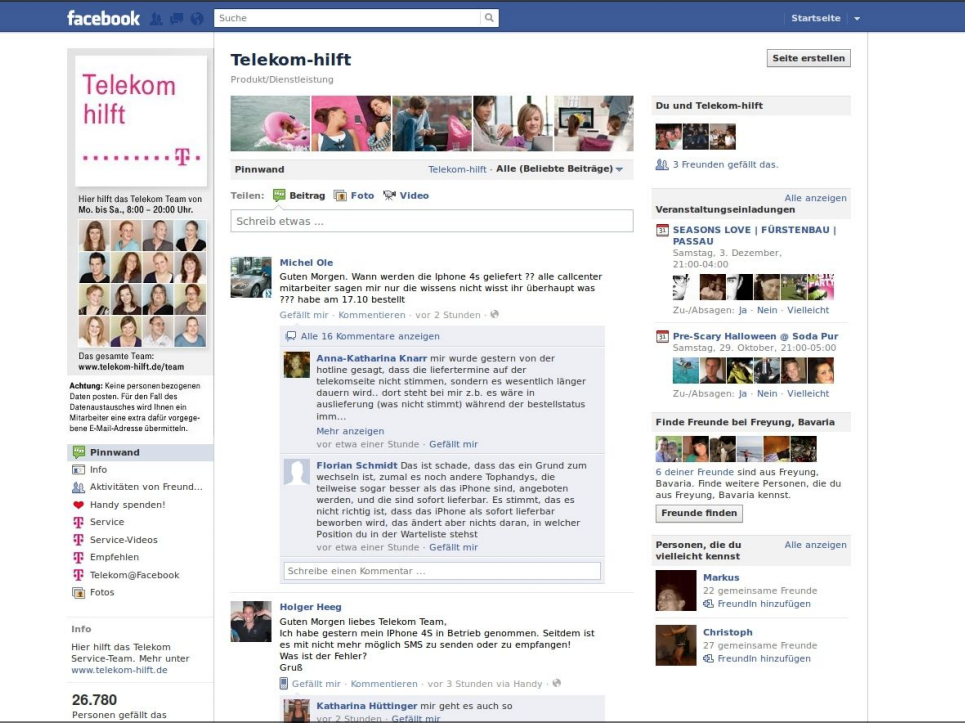Click add-friend icon next to Markus
The height and width of the screenshot is (724, 965).
(708, 604)
